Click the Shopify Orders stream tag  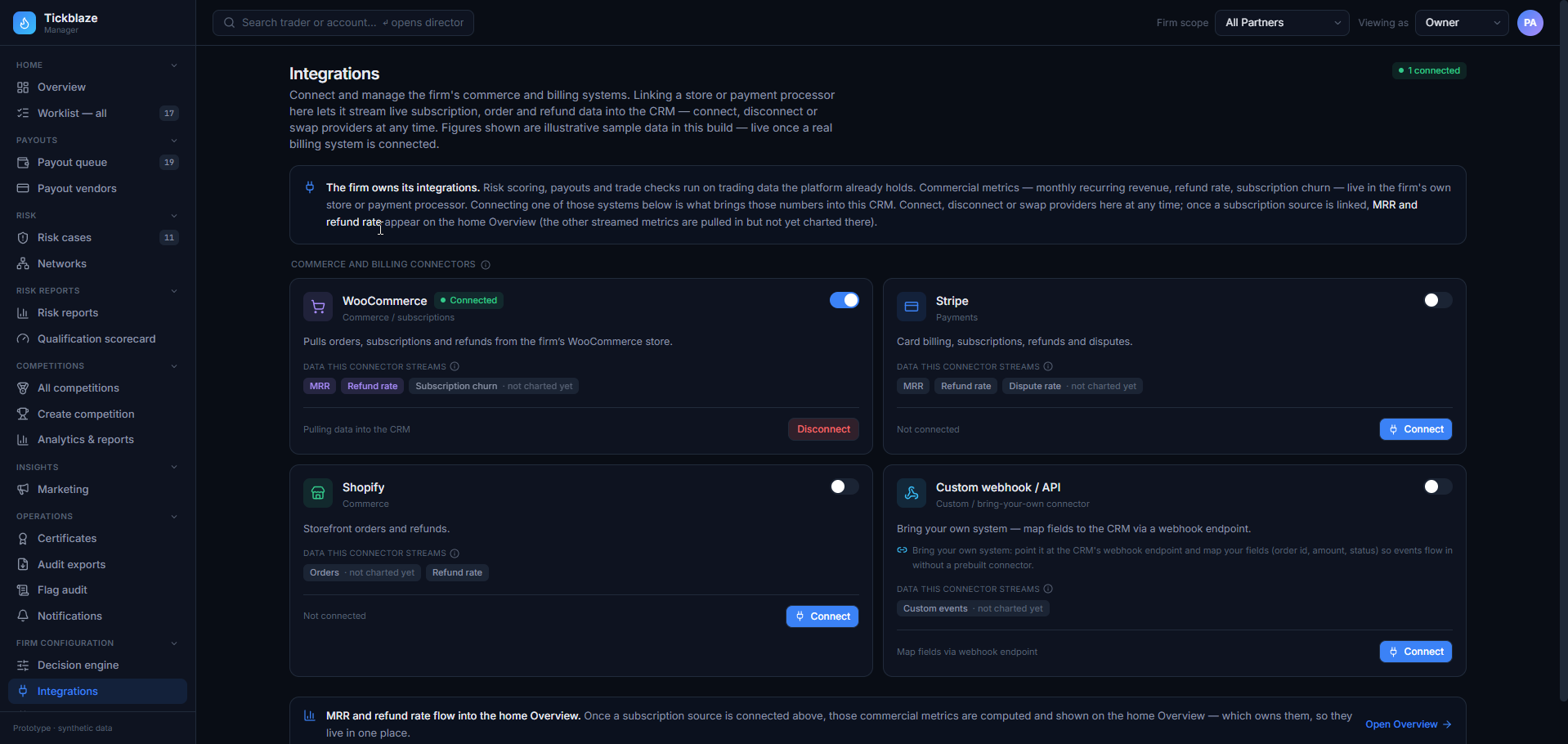pyautogui.click(x=362, y=573)
